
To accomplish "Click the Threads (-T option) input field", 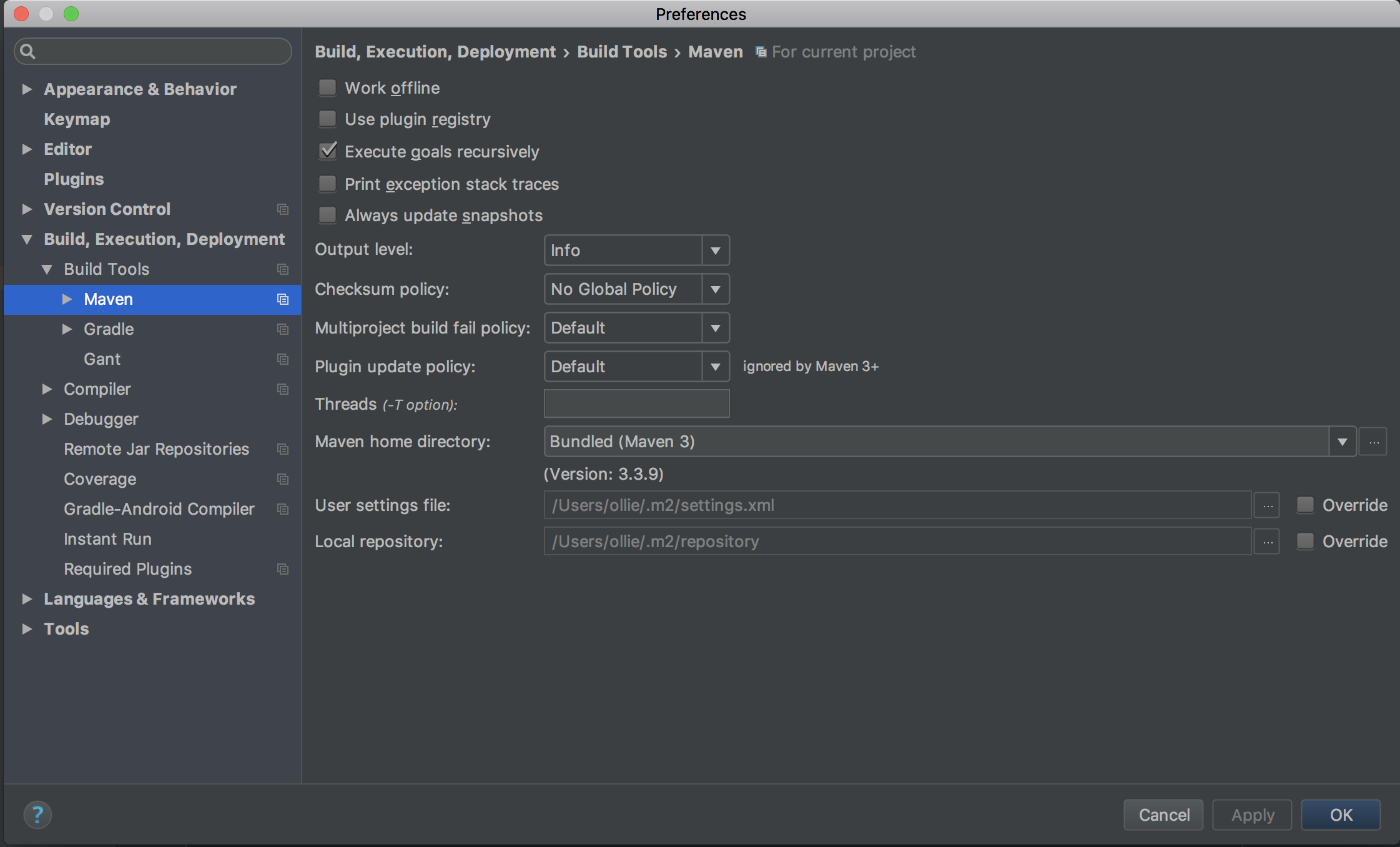I will pos(636,404).
